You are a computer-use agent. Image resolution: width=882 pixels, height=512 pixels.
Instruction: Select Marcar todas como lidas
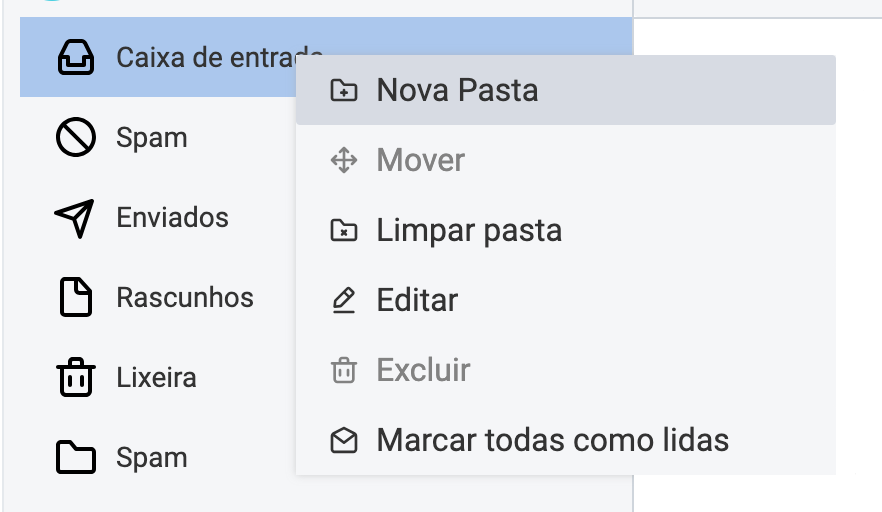pyautogui.click(x=552, y=440)
